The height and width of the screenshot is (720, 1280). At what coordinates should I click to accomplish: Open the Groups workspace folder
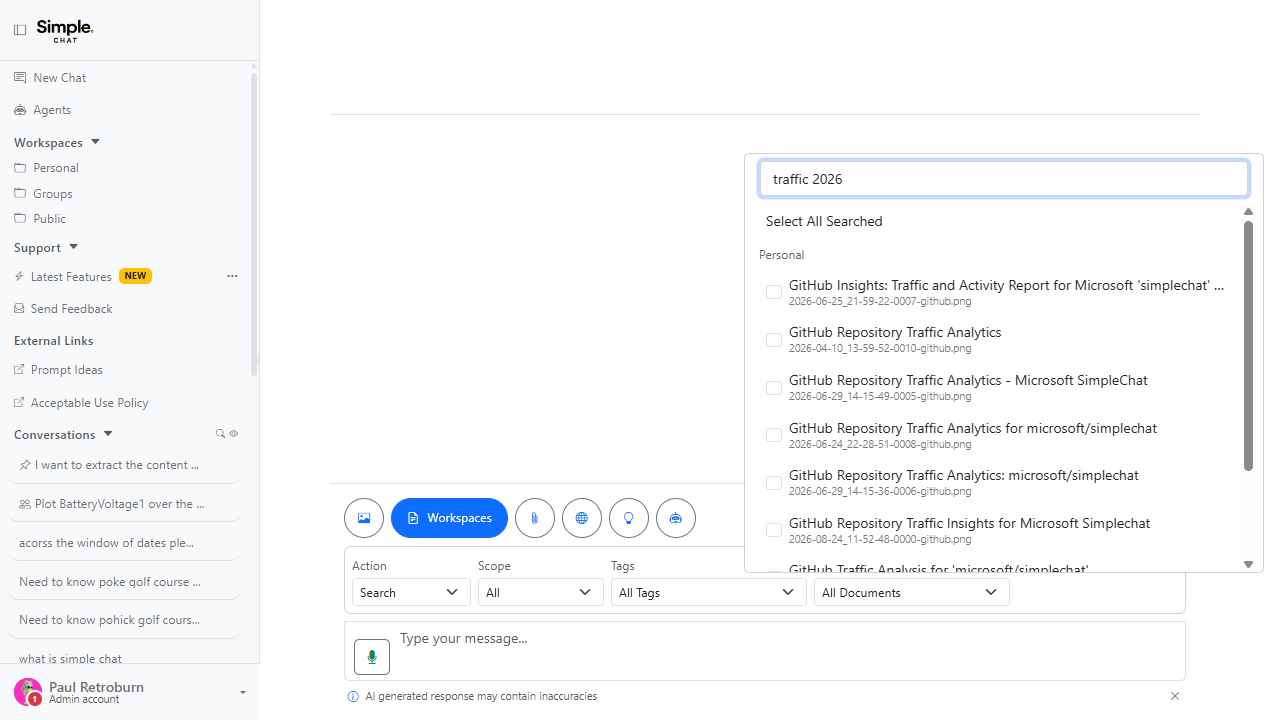pyautogui.click(x=52, y=194)
